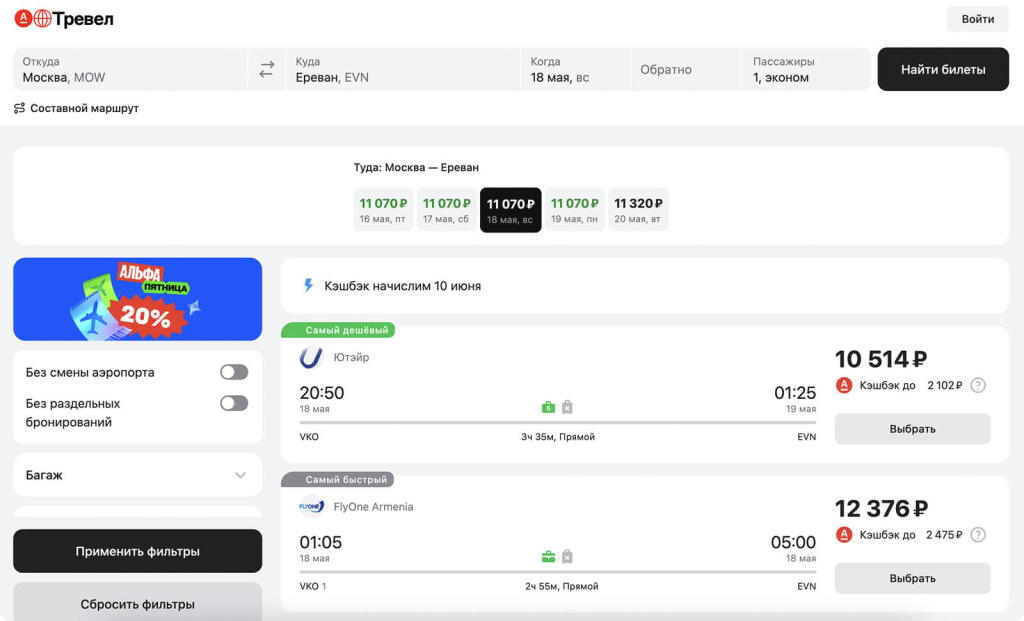Click the FlyOne Armenia airline logo

point(312,507)
